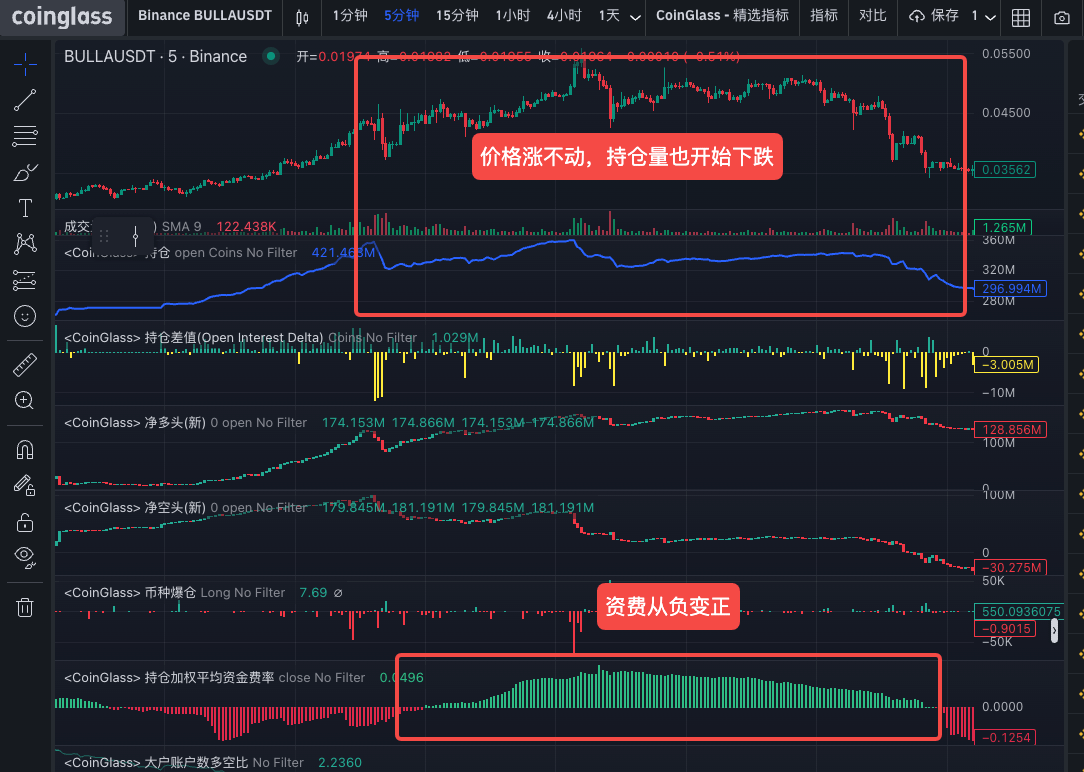The width and height of the screenshot is (1084, 772).
Task: Switch to the 1天 timeframe
Action: (609, 16)
